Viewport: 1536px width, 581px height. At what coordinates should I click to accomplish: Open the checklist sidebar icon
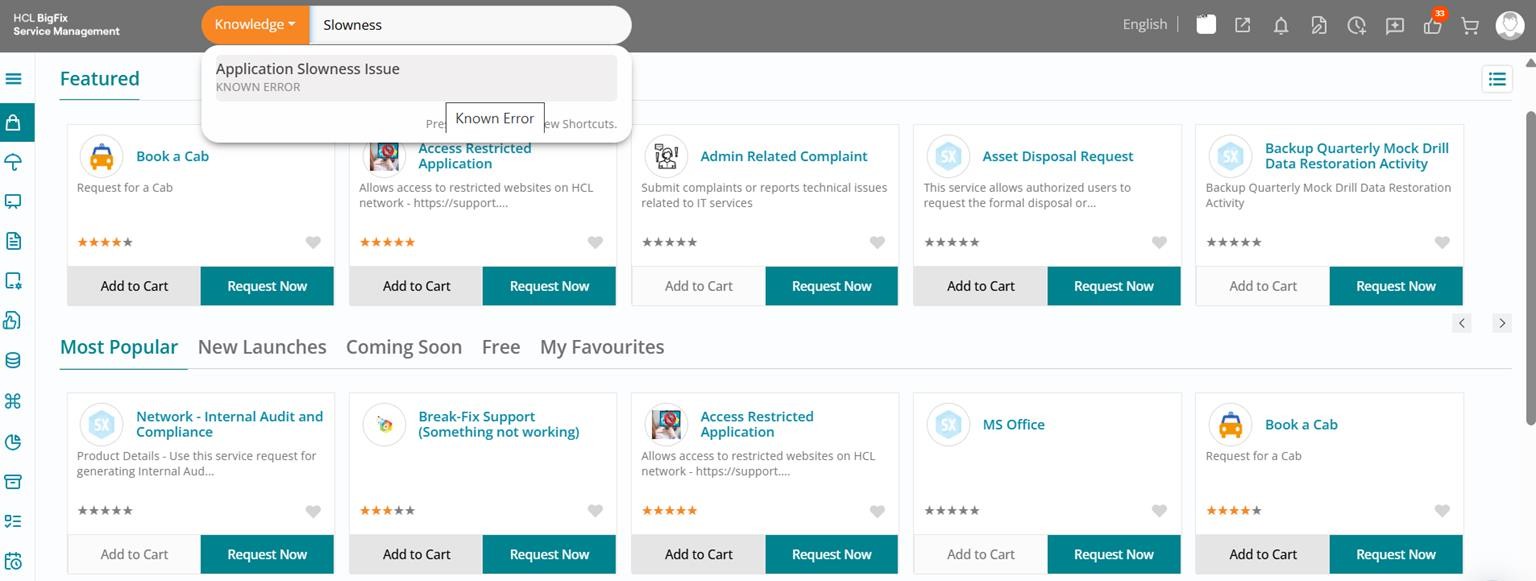click(x=14, y=521)
